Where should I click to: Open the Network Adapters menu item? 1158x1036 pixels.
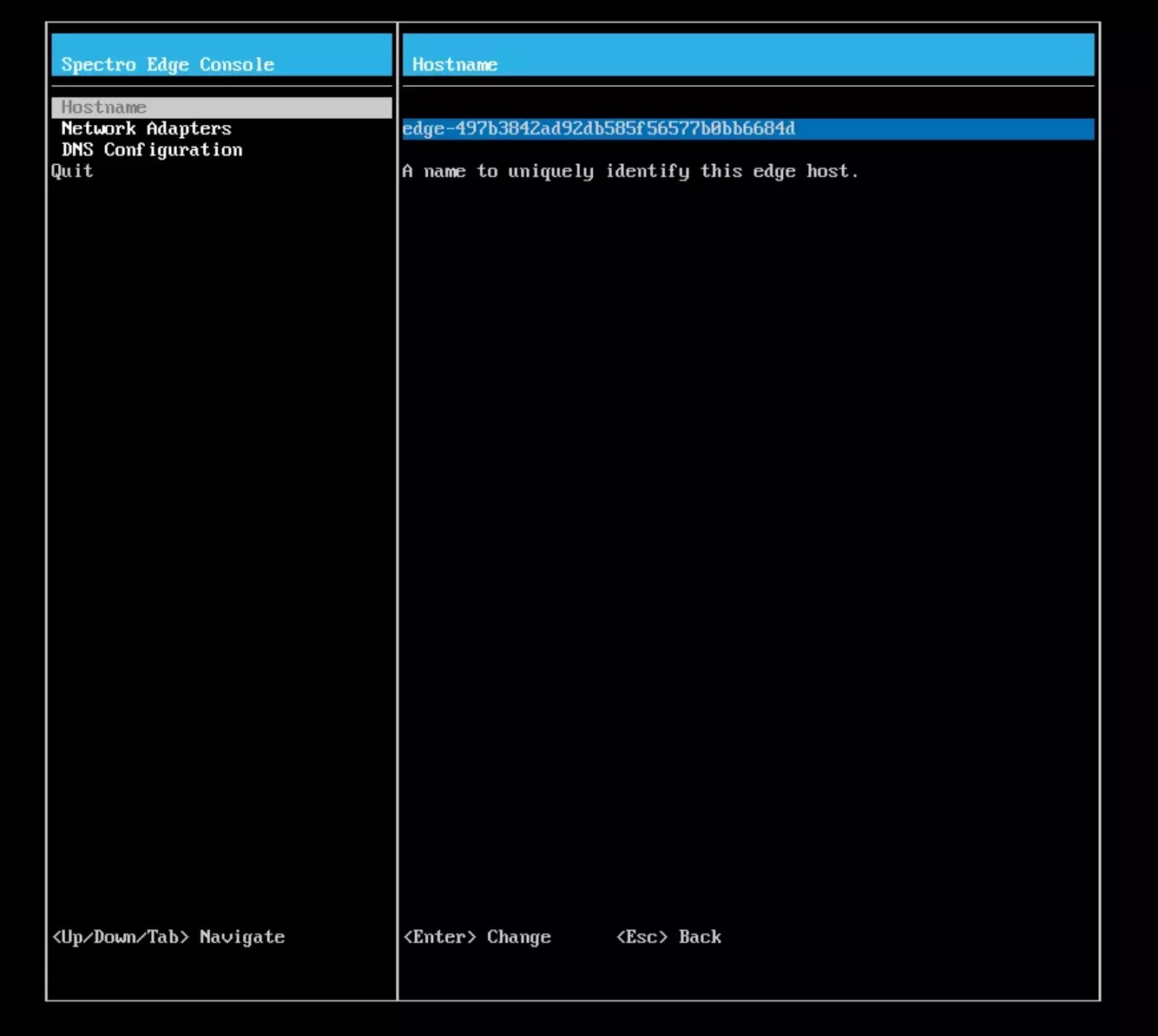(146, 128)
